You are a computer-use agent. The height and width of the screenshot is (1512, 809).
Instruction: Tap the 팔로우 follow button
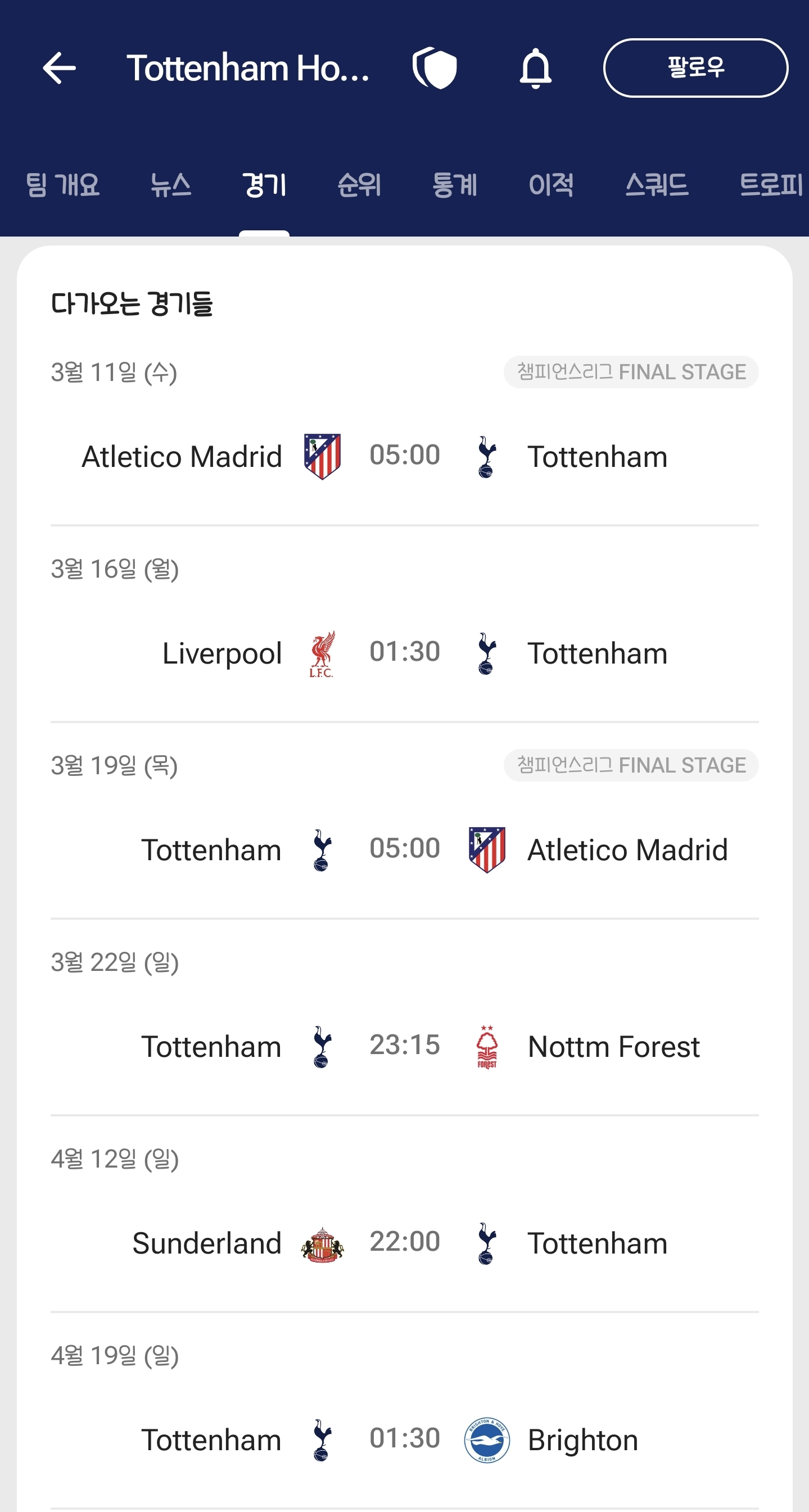(x=695, y=68)
